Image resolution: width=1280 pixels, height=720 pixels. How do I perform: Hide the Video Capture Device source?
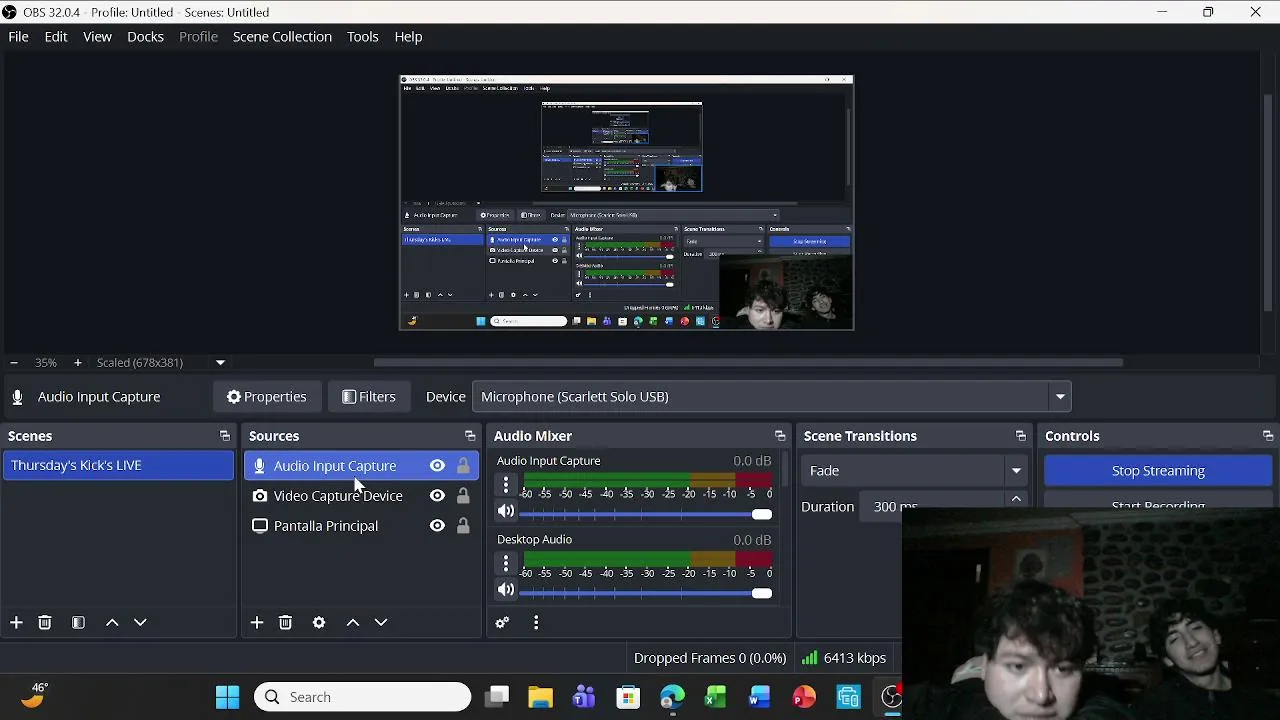pos(437,496)
